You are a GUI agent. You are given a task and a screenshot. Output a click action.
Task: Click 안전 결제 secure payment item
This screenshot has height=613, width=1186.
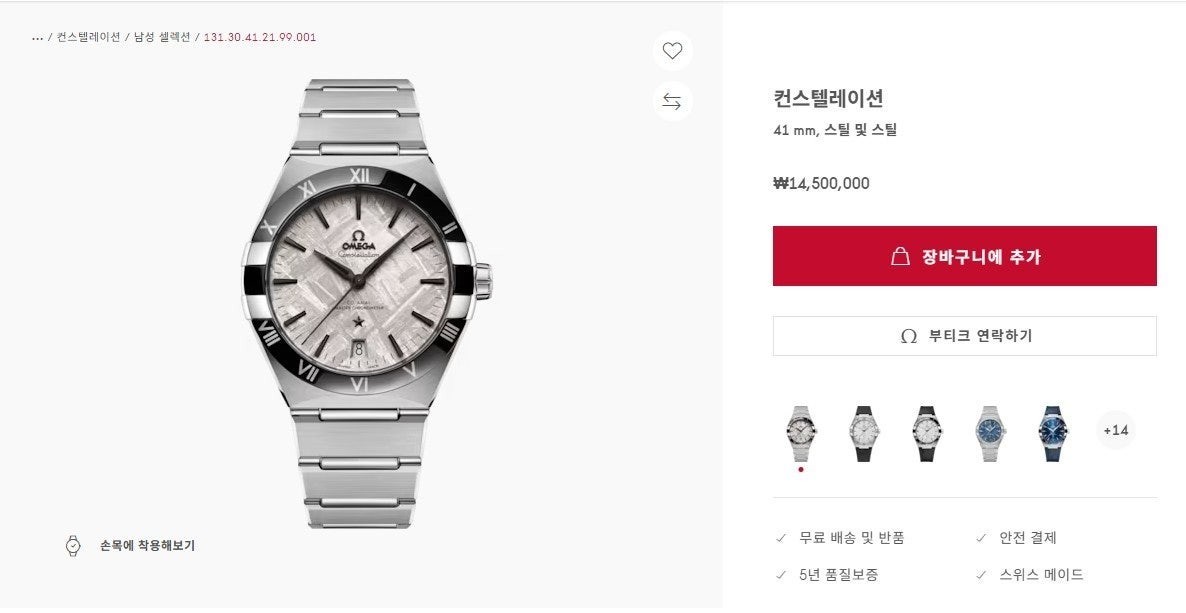[1027, 538]
